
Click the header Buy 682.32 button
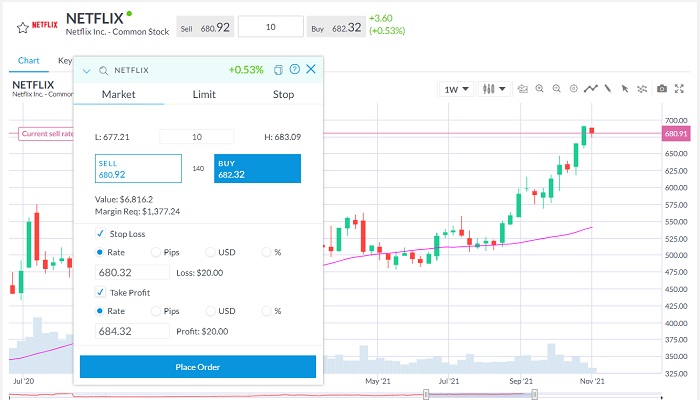336,28
